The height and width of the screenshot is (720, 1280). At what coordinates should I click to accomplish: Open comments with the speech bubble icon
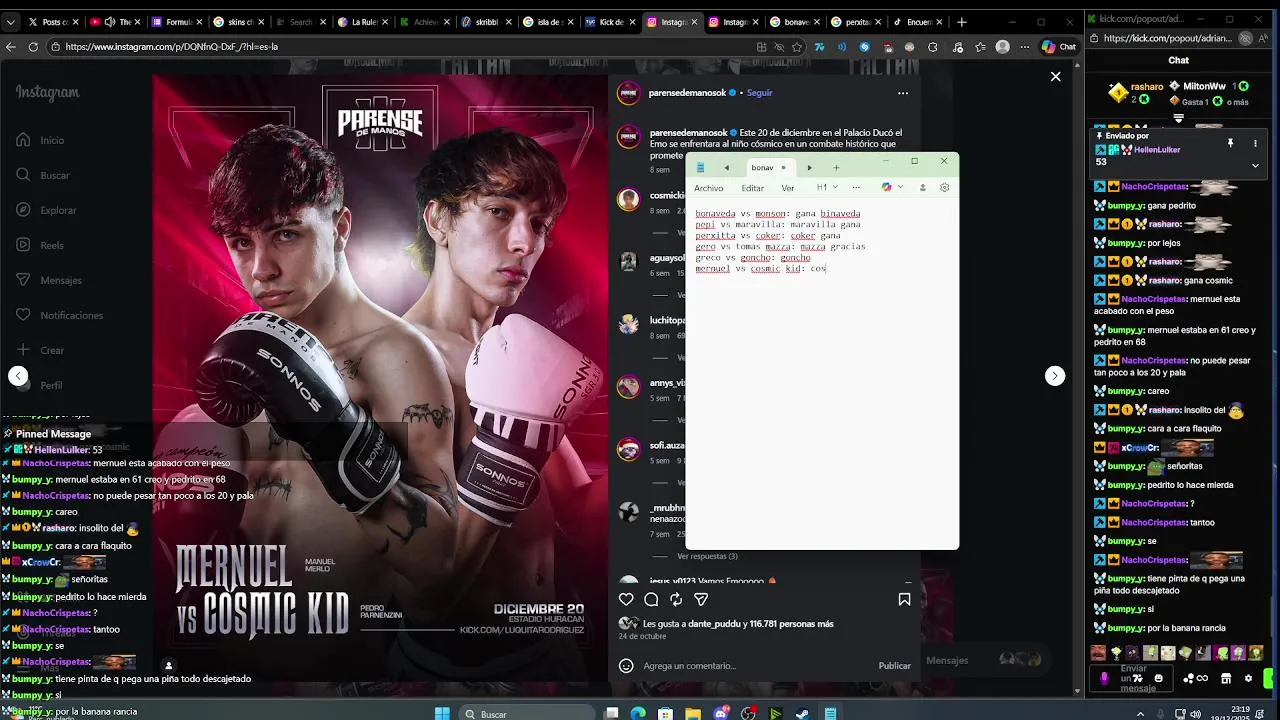[x=651, y=599]
